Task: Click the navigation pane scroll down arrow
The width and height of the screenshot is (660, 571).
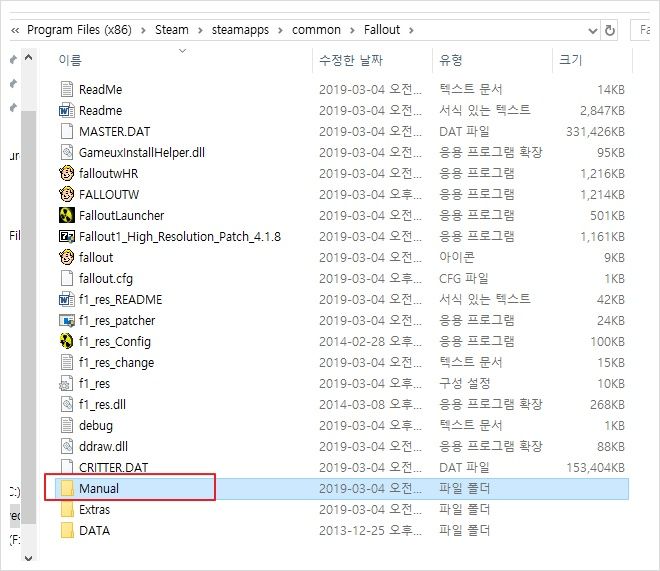Action: click(28, 558)
